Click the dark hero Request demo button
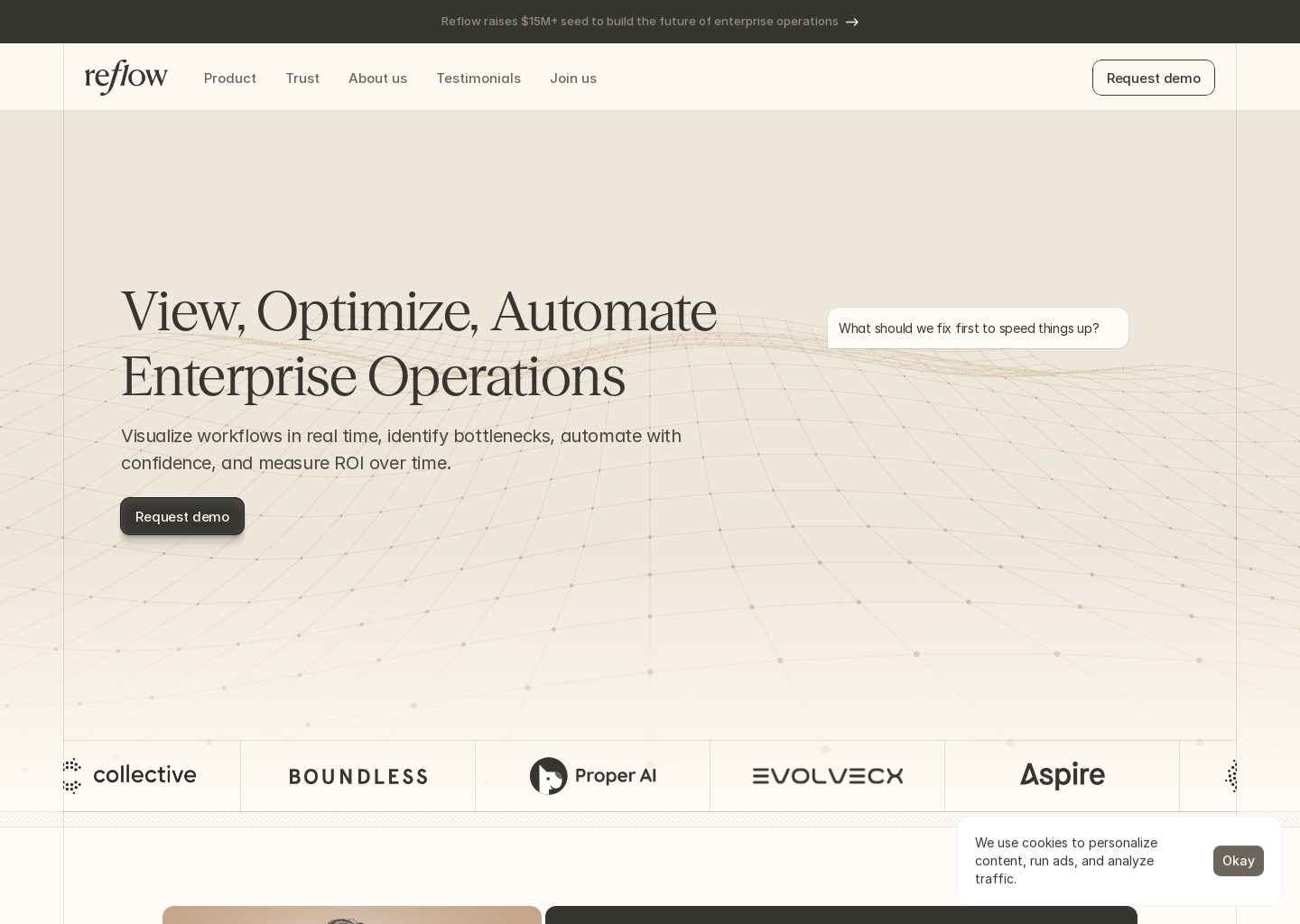The width and height of the screenshot is (1300, 924). tap(182, 516)
